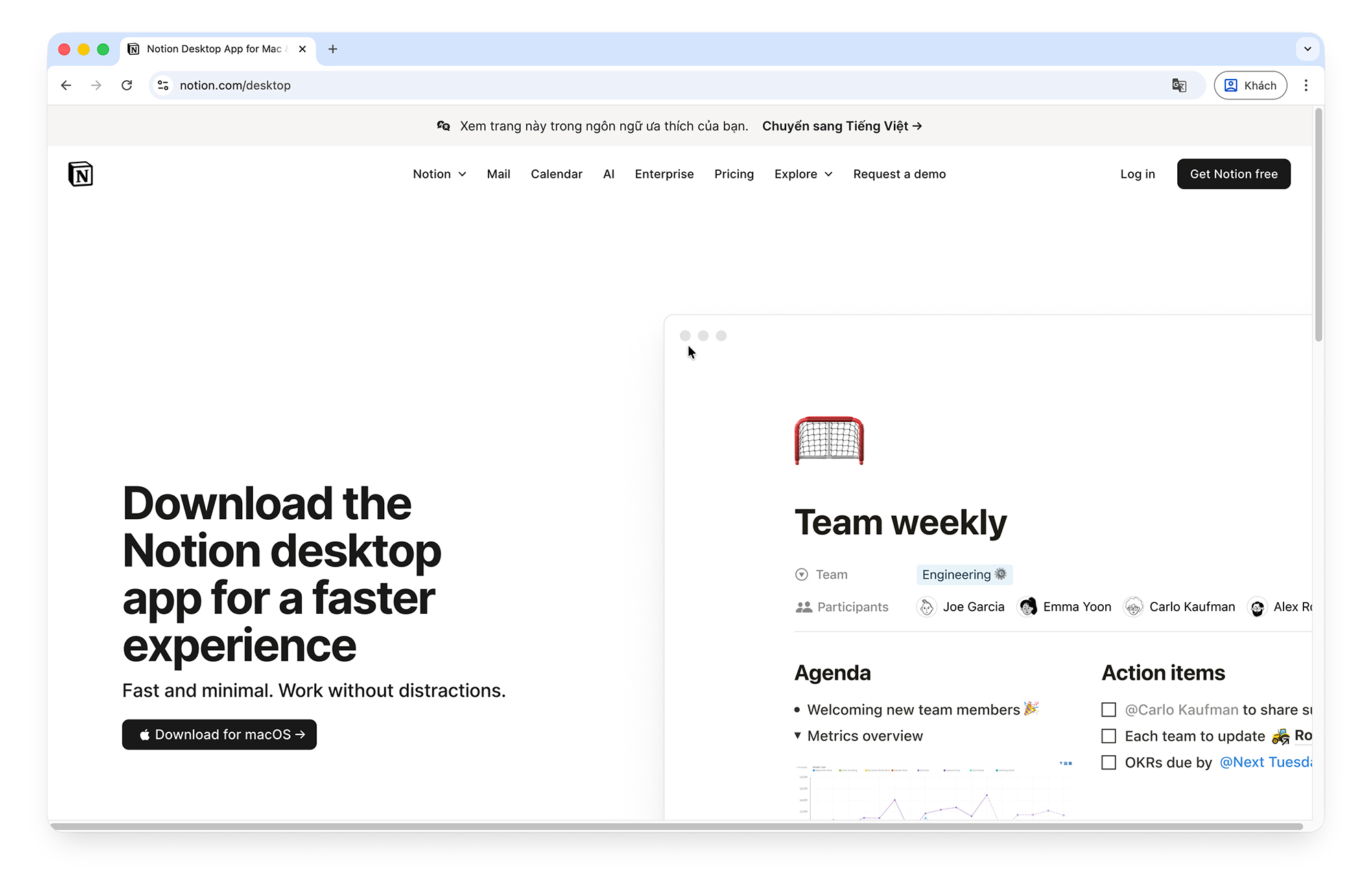Open the Explore dropdown menu
The height and width of the screenshot is (895, 1372).
pyautogui.click(x=803, y=174)
